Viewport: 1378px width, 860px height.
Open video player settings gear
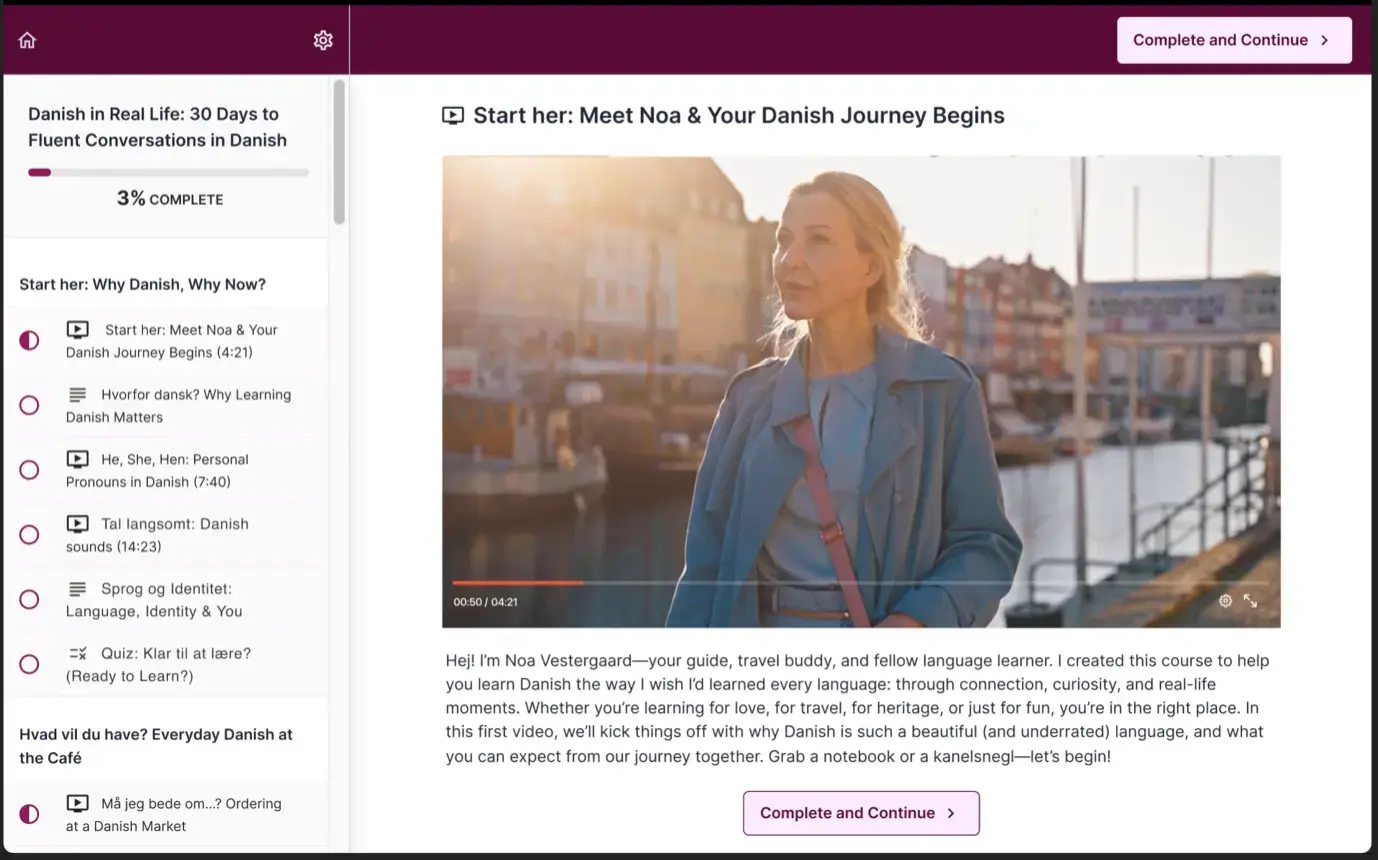(1225, 601)
